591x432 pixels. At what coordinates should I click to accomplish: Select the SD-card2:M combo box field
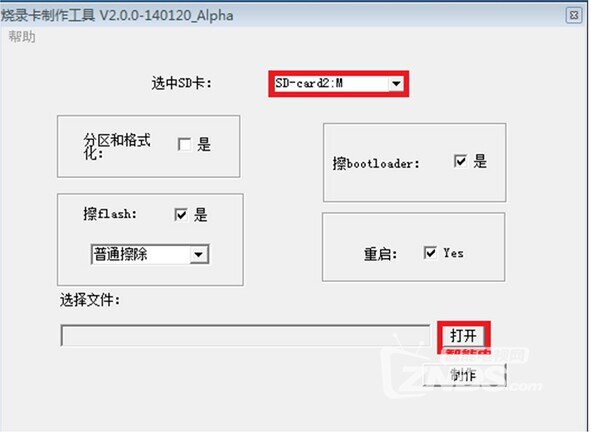click(338, 83)
